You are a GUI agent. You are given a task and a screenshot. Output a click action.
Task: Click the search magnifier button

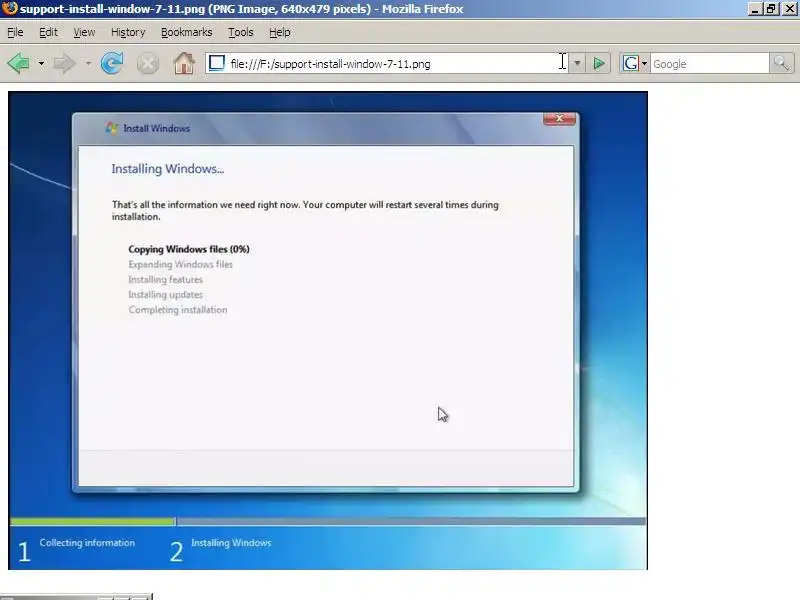coord(781,64)
